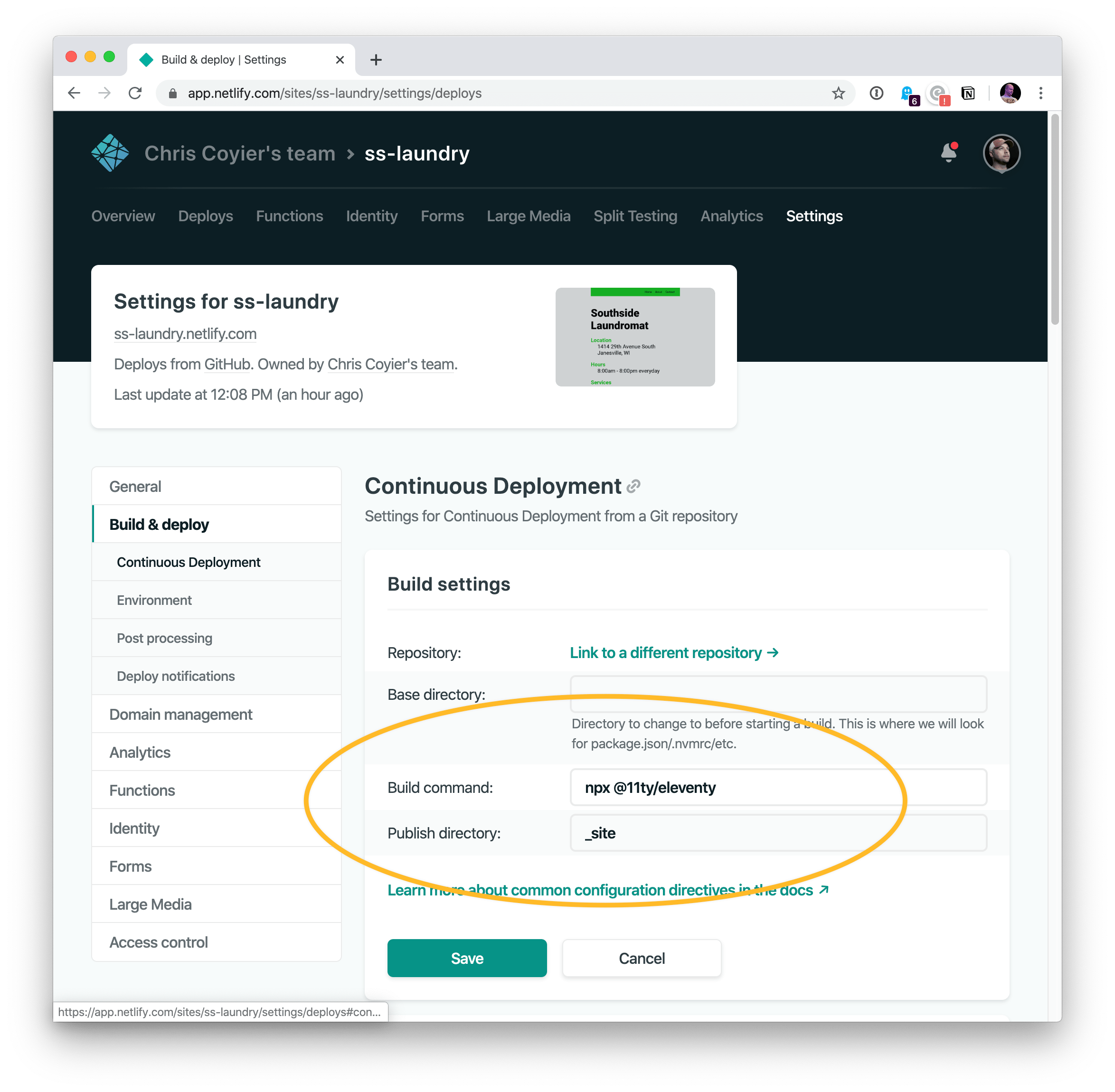Select Environment in the settings sidebar
Viewport: 1115px width, 1092px height.
(154, 601)
